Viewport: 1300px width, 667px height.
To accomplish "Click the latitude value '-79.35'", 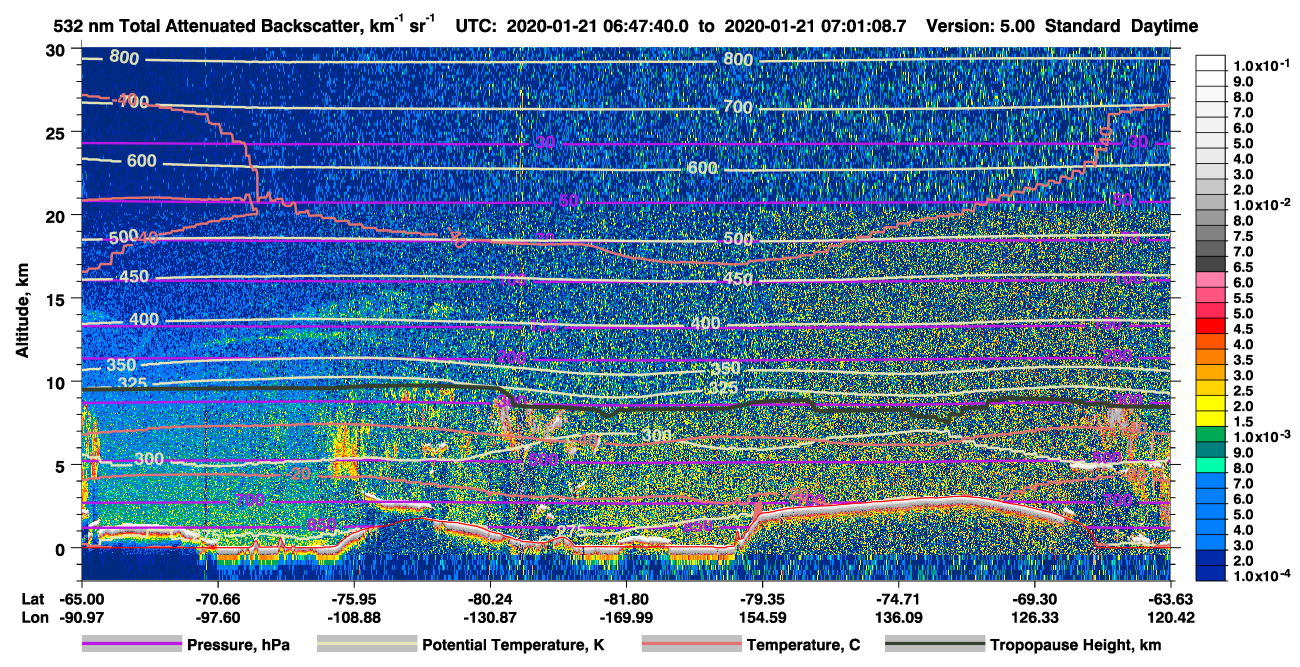I will pos(762,598).
